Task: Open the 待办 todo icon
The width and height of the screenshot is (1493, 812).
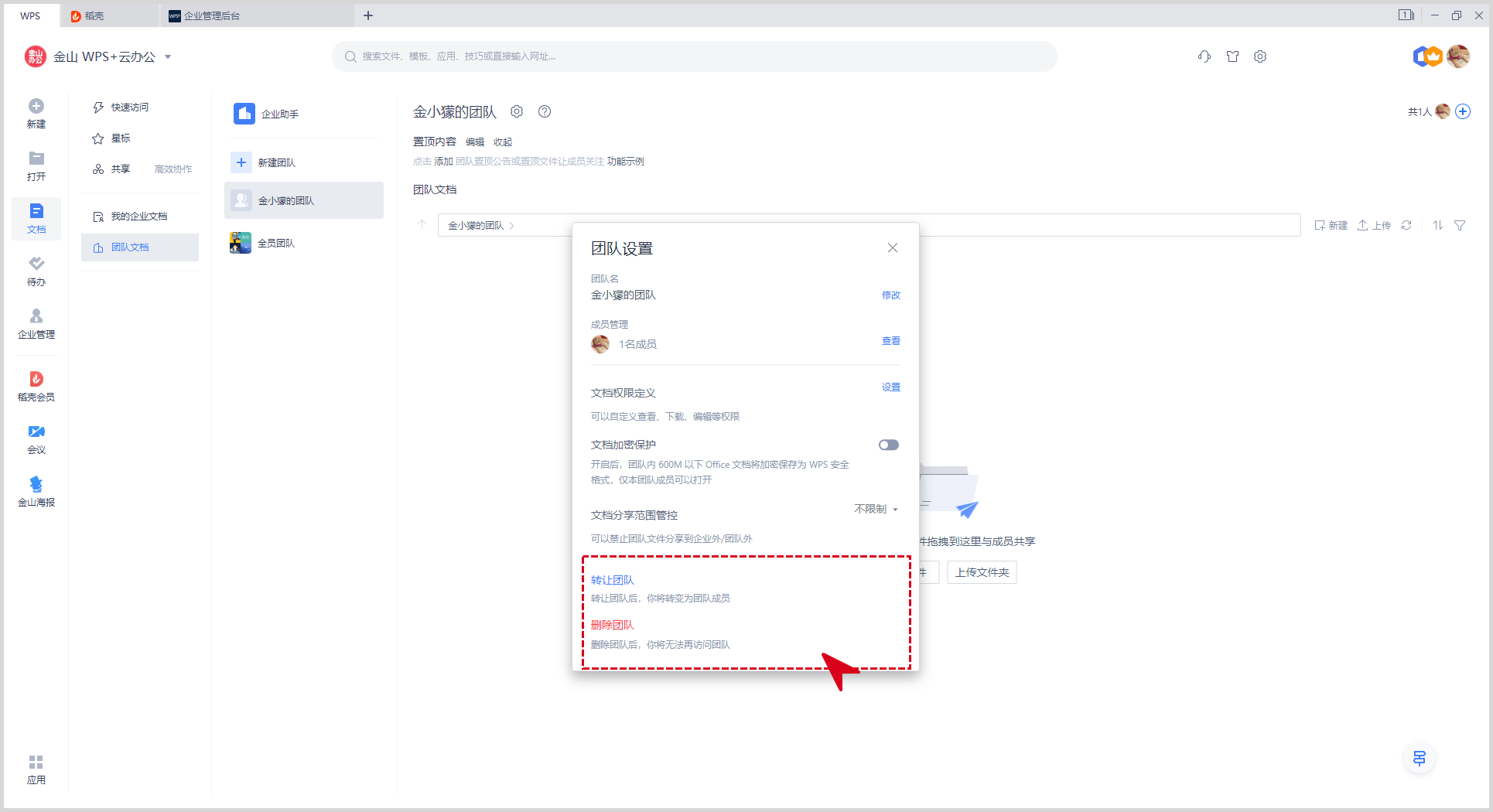Action: point(36,264)
